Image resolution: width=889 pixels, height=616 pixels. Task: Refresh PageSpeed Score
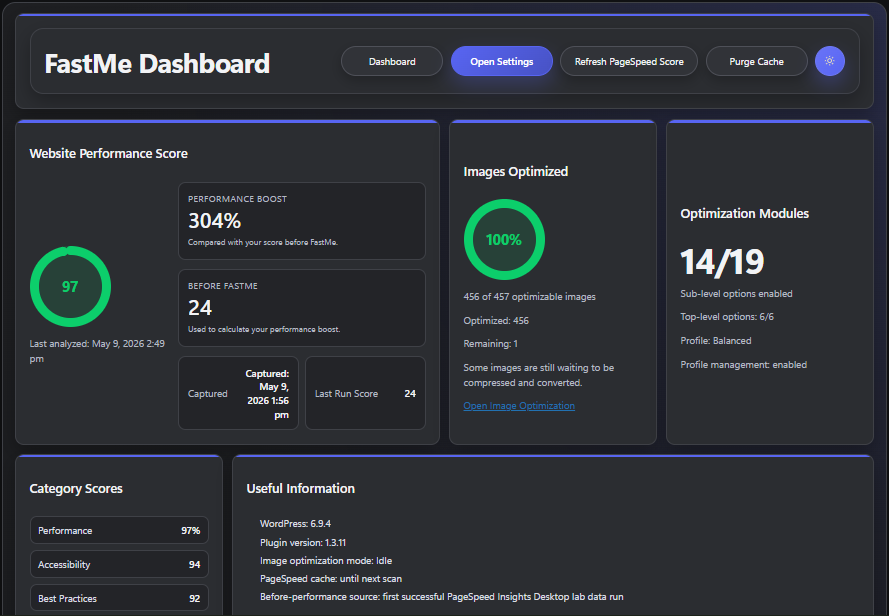tap(629, 61)
